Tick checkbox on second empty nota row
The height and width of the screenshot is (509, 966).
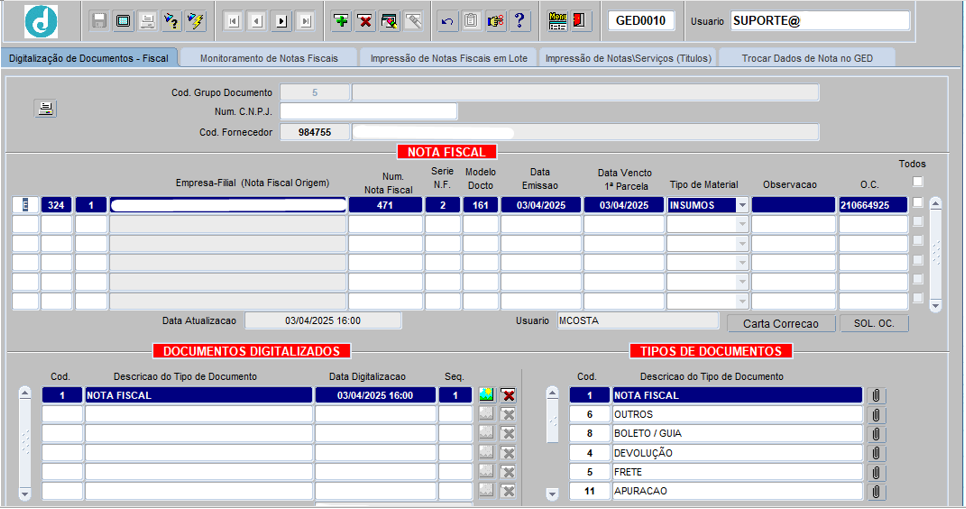coord(918,242)
